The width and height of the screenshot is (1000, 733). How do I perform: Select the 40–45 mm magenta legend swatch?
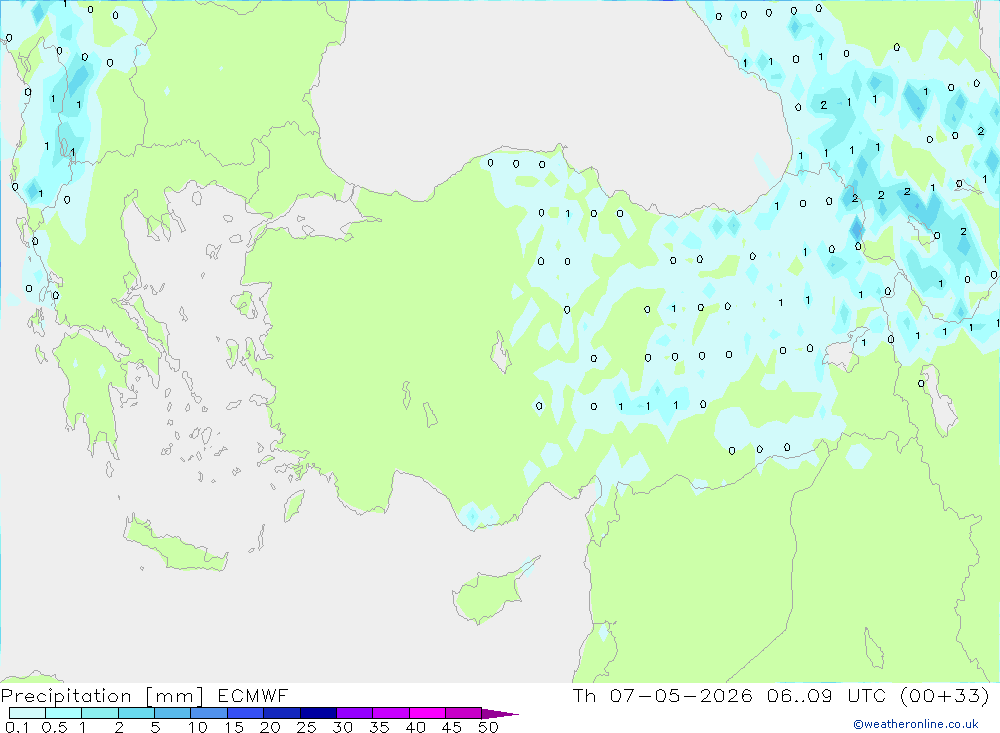(x=427, y=713)
